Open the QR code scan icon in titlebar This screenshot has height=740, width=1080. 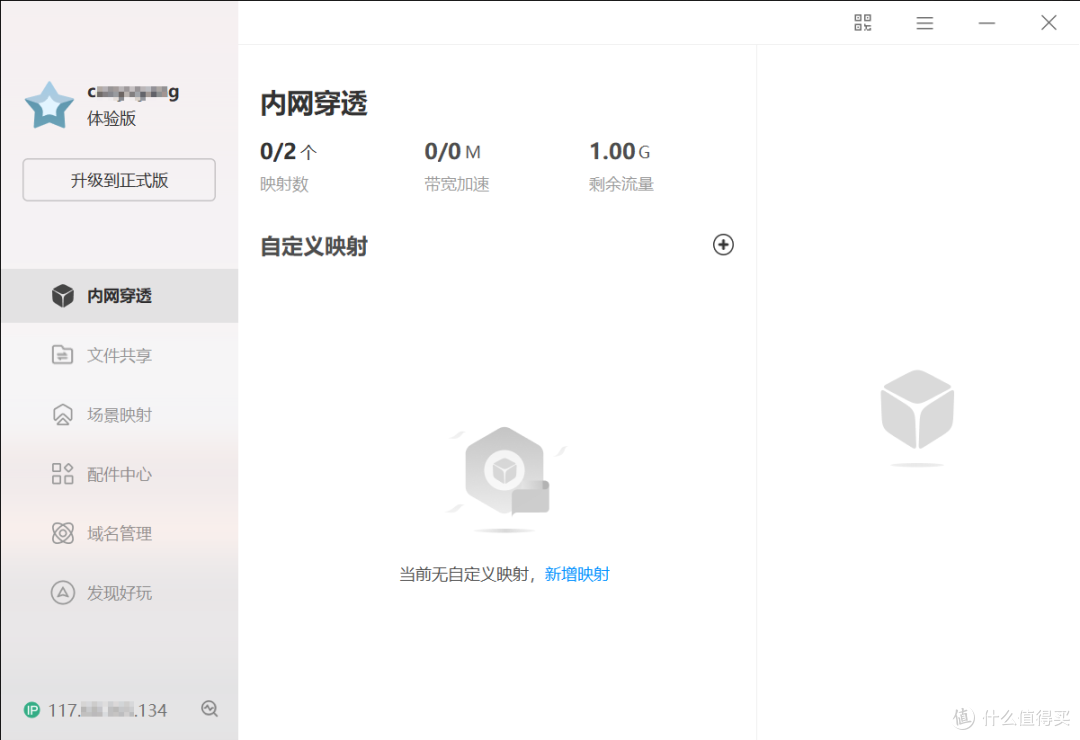coord(862,22)
